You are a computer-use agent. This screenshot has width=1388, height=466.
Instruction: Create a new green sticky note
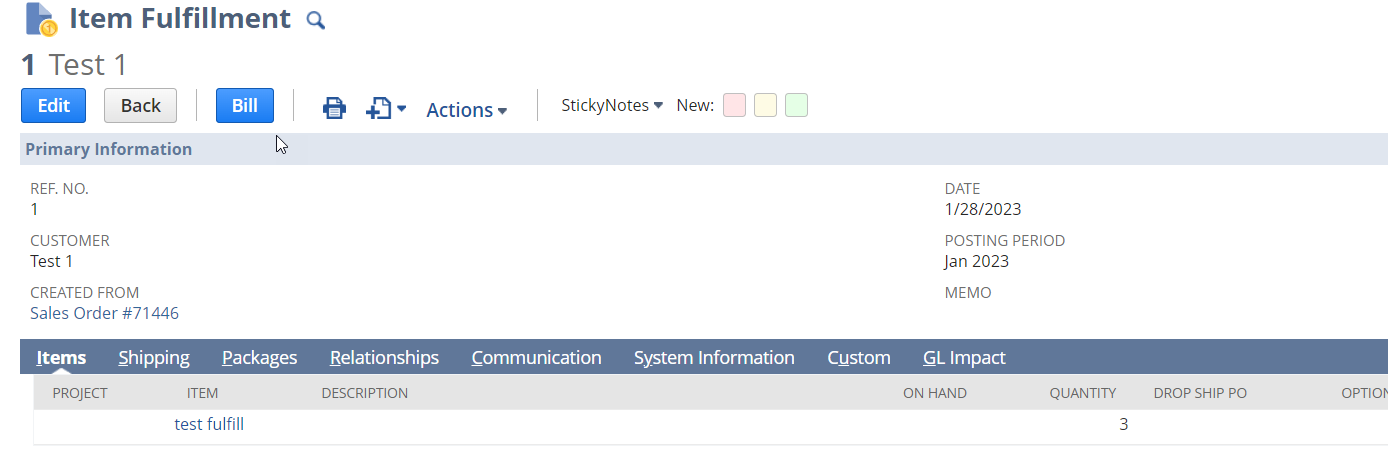(x=796, y=105)
